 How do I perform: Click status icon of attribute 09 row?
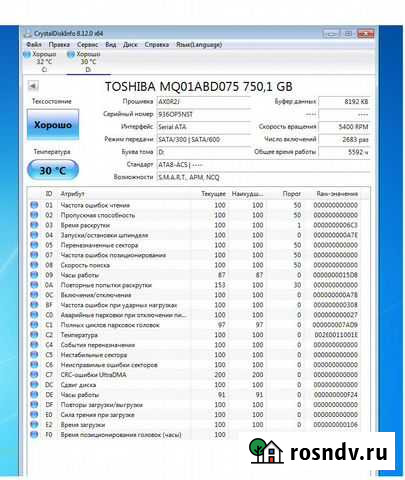34,275
